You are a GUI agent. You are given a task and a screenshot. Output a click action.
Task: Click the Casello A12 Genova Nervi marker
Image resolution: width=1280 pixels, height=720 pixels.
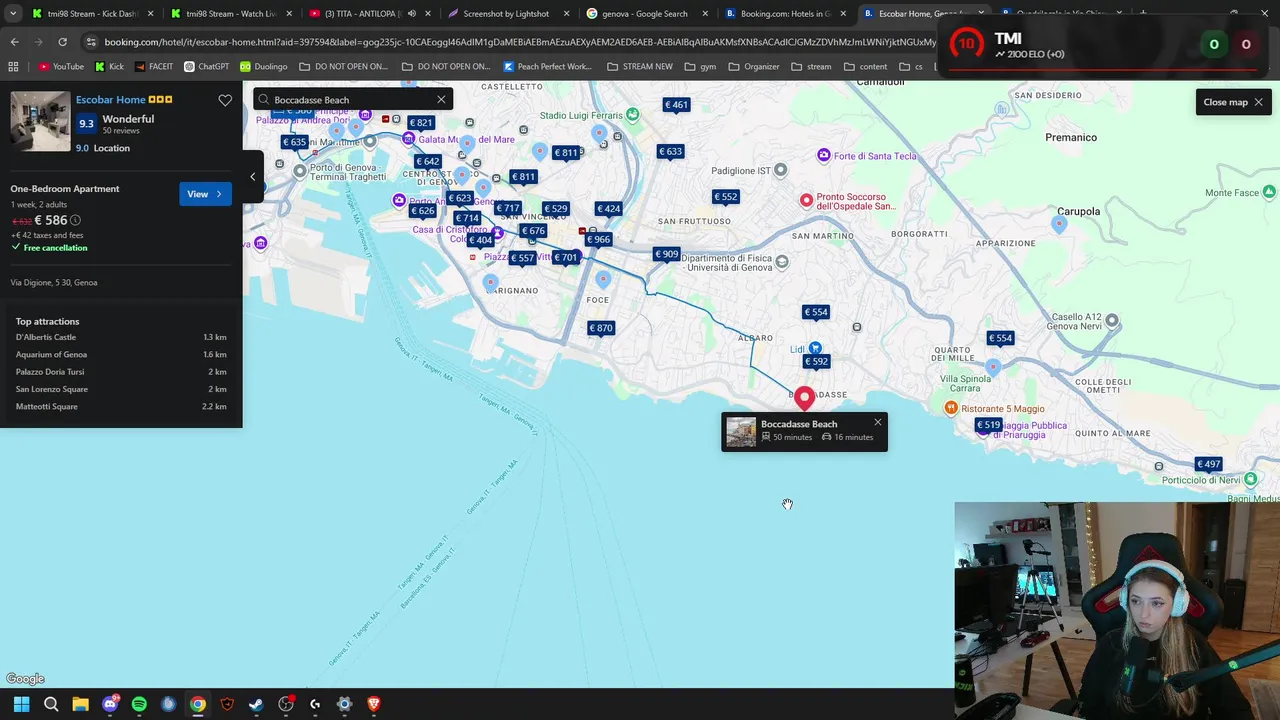(1112, 321)
